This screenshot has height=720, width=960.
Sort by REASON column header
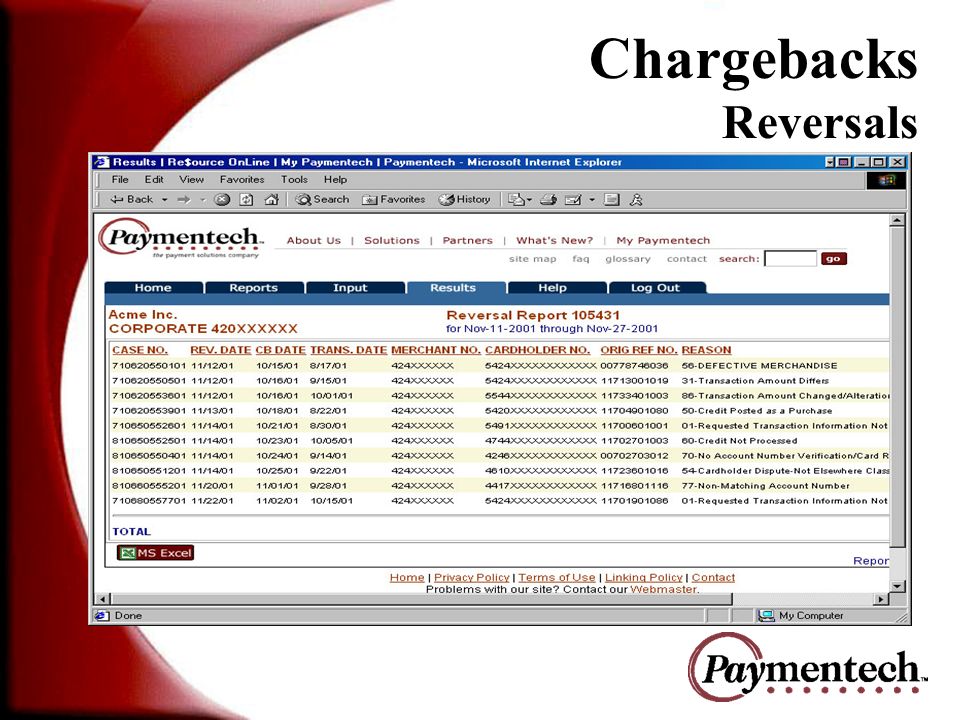(707, 350)
